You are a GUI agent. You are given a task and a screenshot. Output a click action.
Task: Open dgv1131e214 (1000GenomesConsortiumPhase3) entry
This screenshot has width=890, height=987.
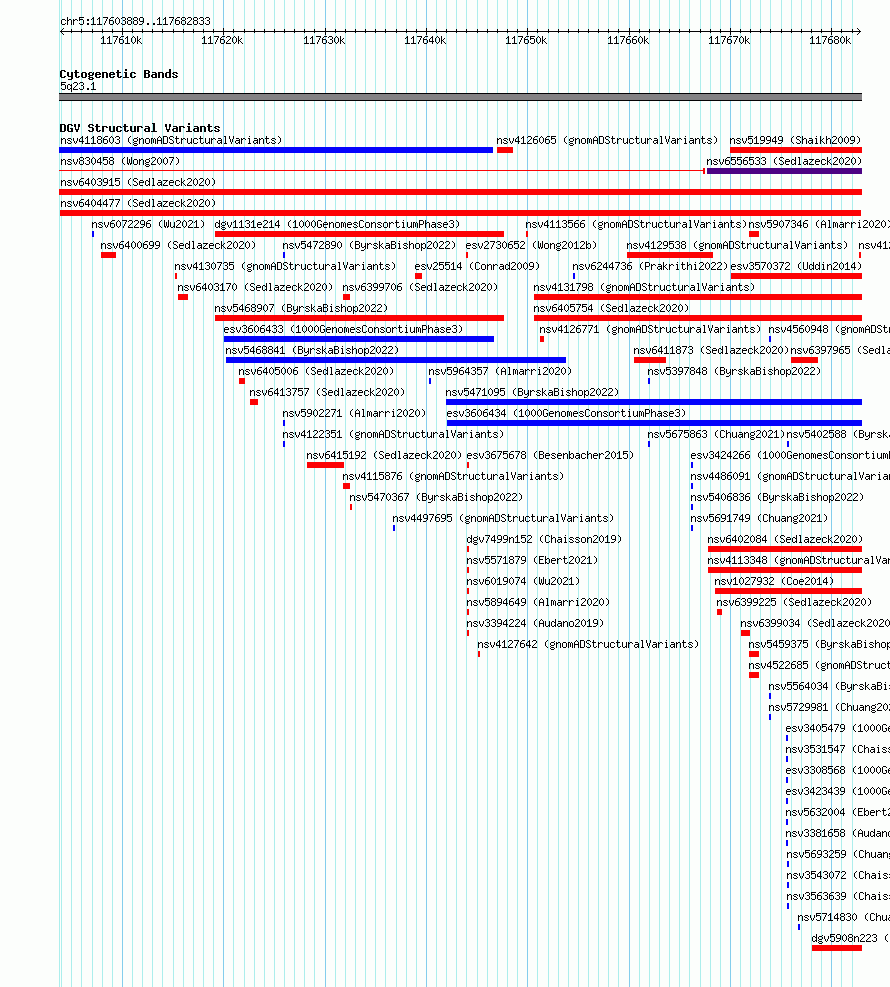pyautogui.click(x=337, y=224)
